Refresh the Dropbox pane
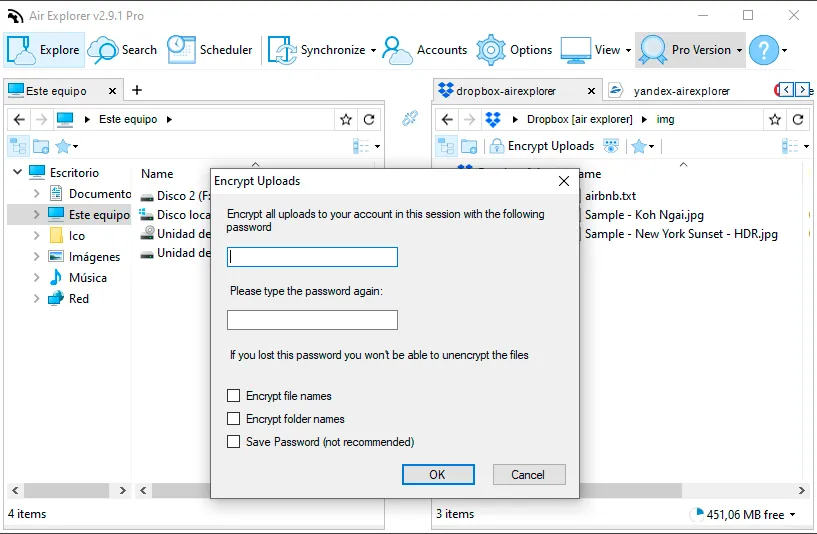 [x=798, y=120]
